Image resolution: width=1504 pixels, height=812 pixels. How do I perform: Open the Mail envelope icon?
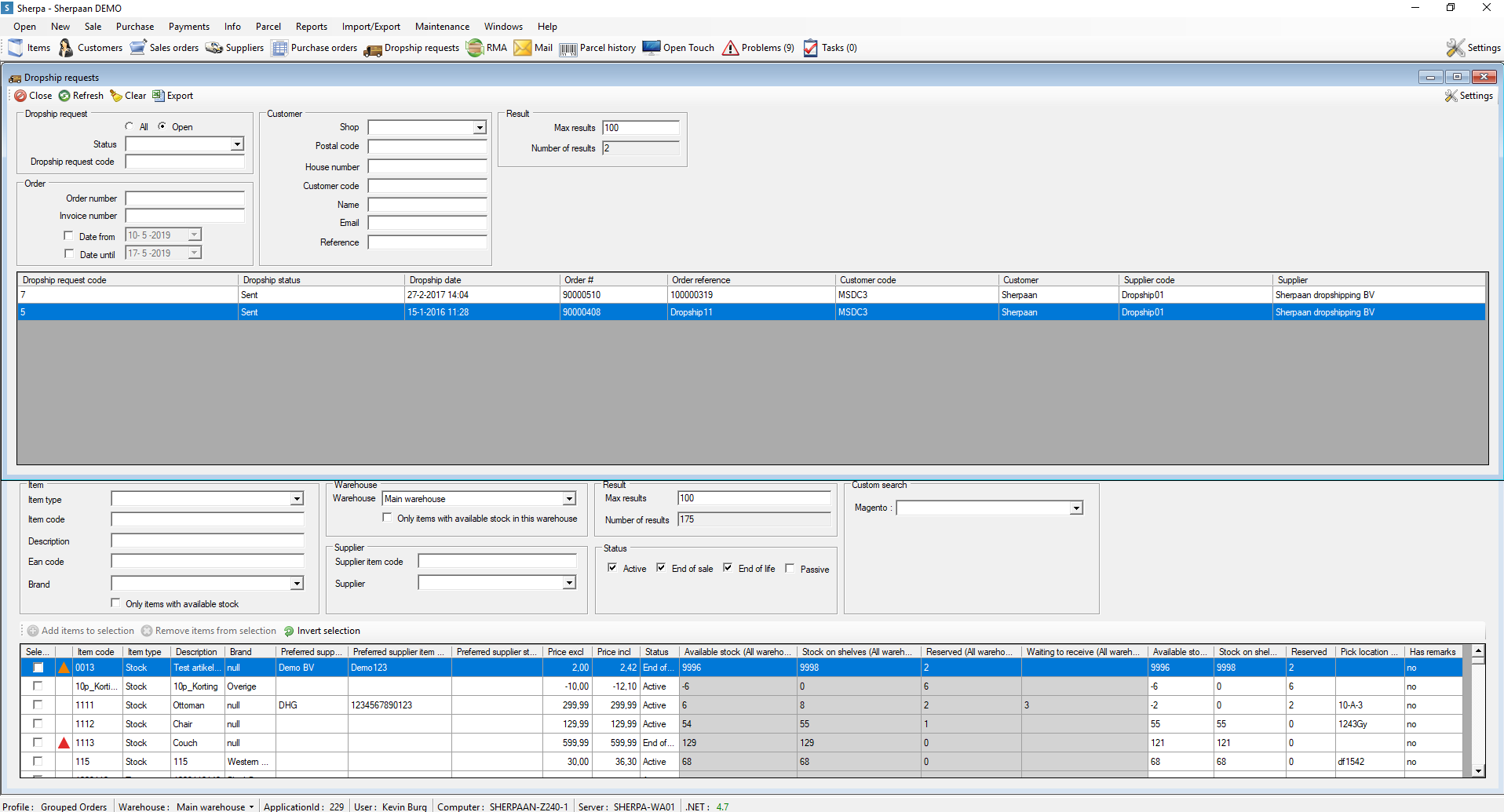click(x=522, y=48)
